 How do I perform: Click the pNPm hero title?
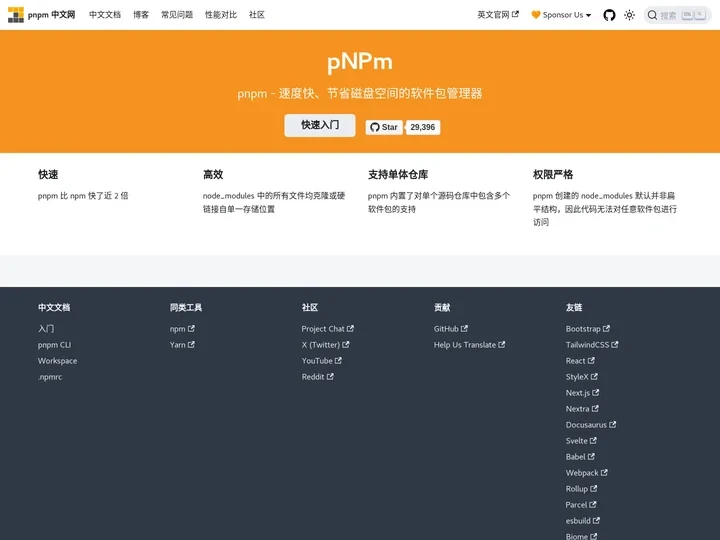360,62
